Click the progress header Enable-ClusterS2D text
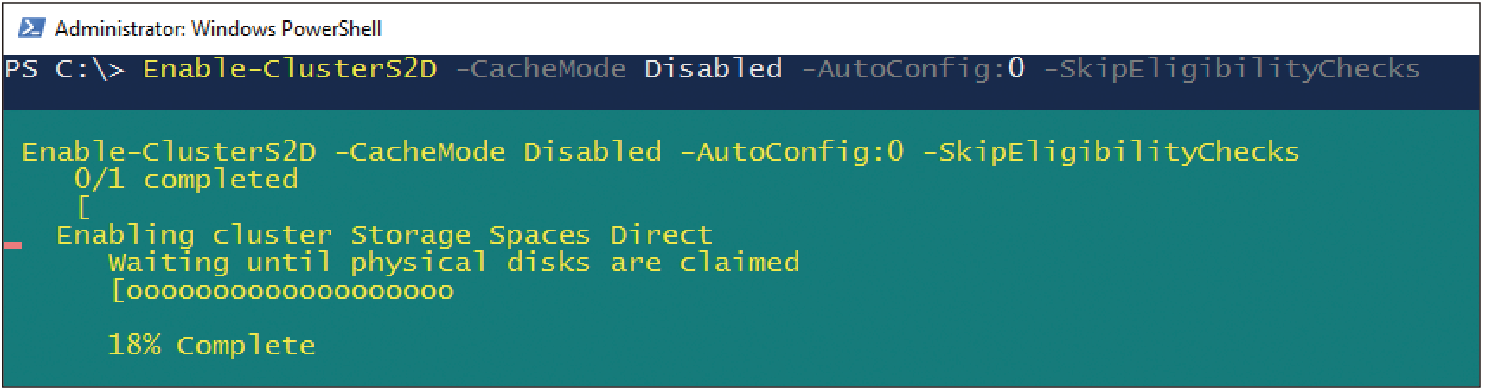This screenshot has height=392, width=1485. [x=169, y=152]
